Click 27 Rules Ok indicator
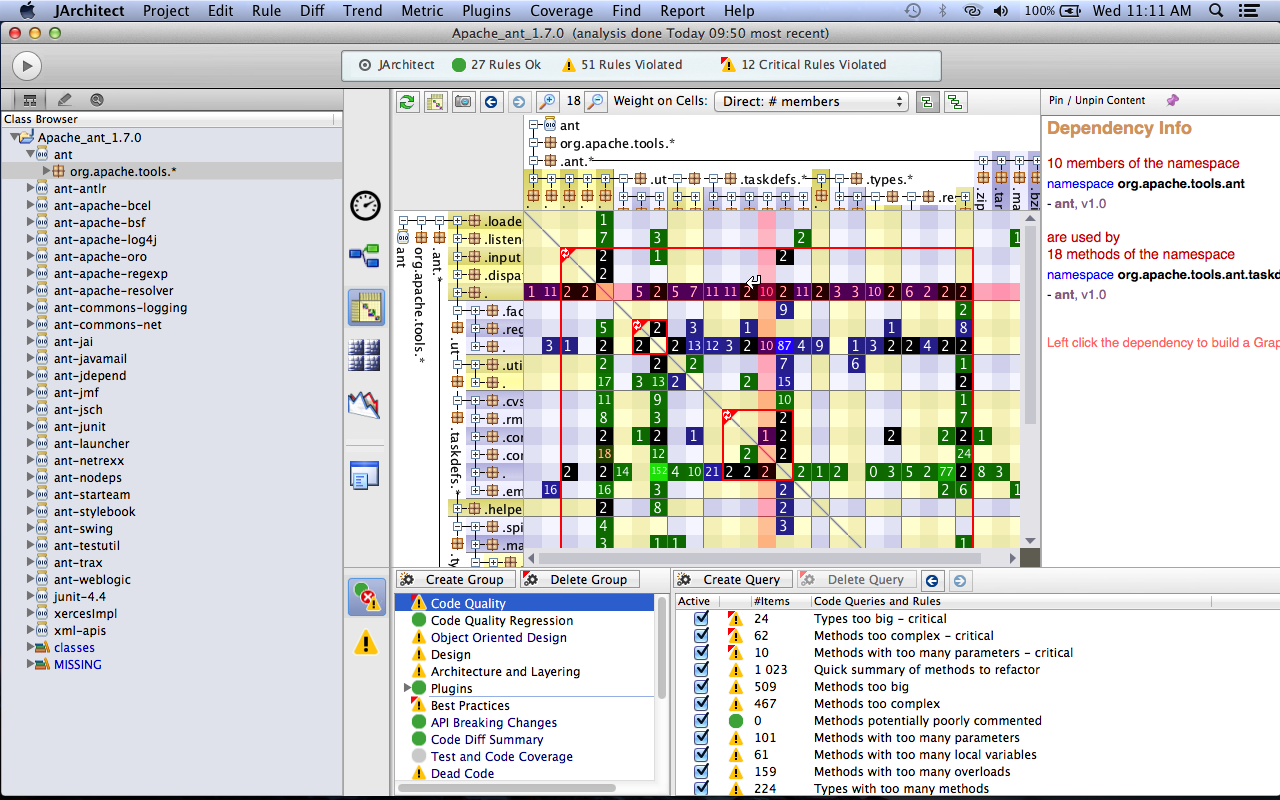This screenshot has height=800, width=1280. point(496,65)
